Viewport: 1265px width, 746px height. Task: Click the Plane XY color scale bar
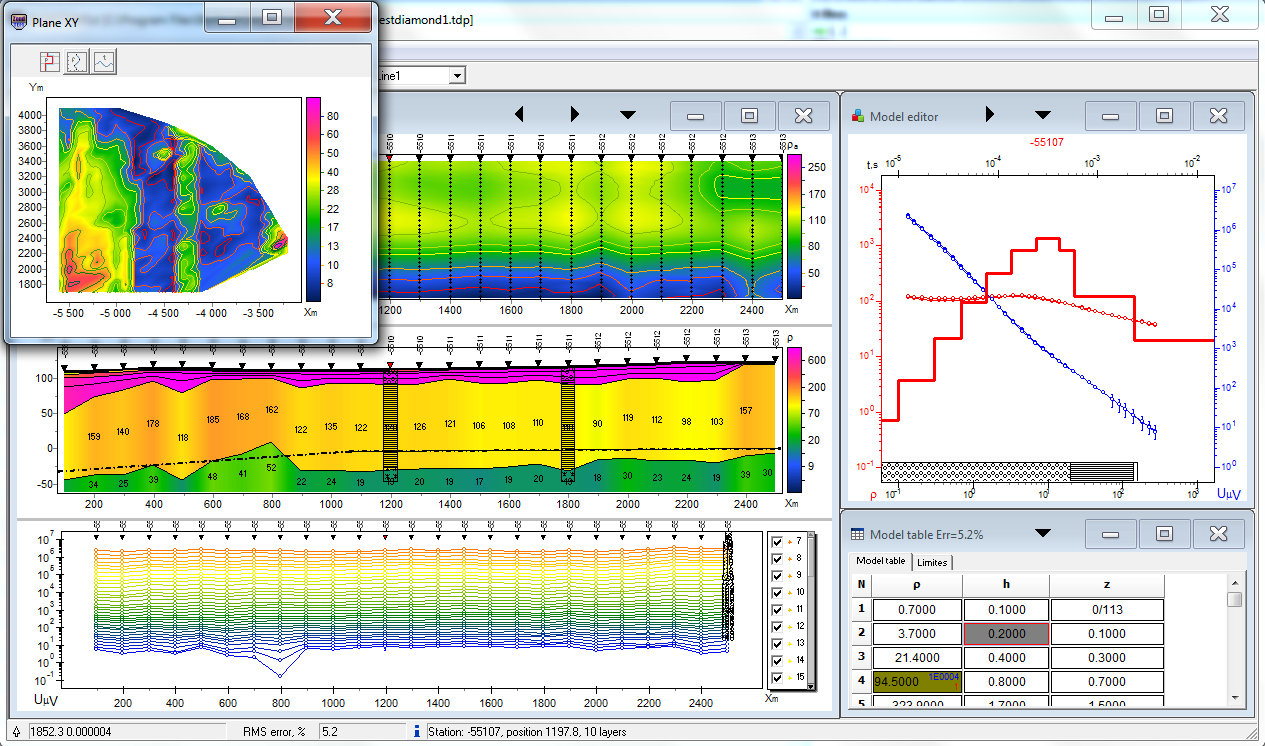pyautogui.click(x=313, y=198)
